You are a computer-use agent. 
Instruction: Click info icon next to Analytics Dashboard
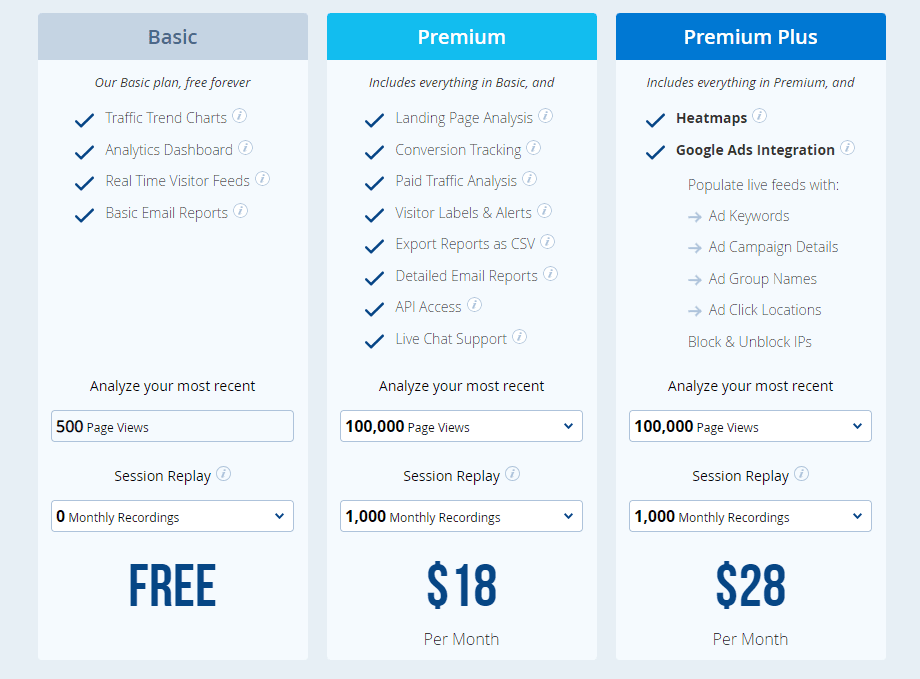246,148
